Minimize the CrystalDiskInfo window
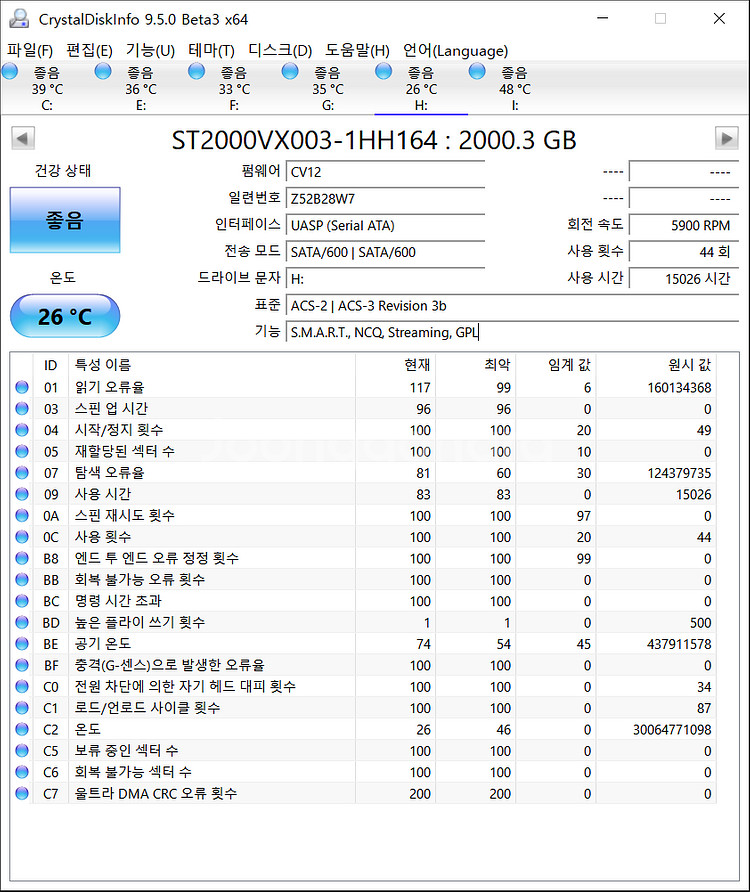The image size is (750, 892). pos(603,19)
